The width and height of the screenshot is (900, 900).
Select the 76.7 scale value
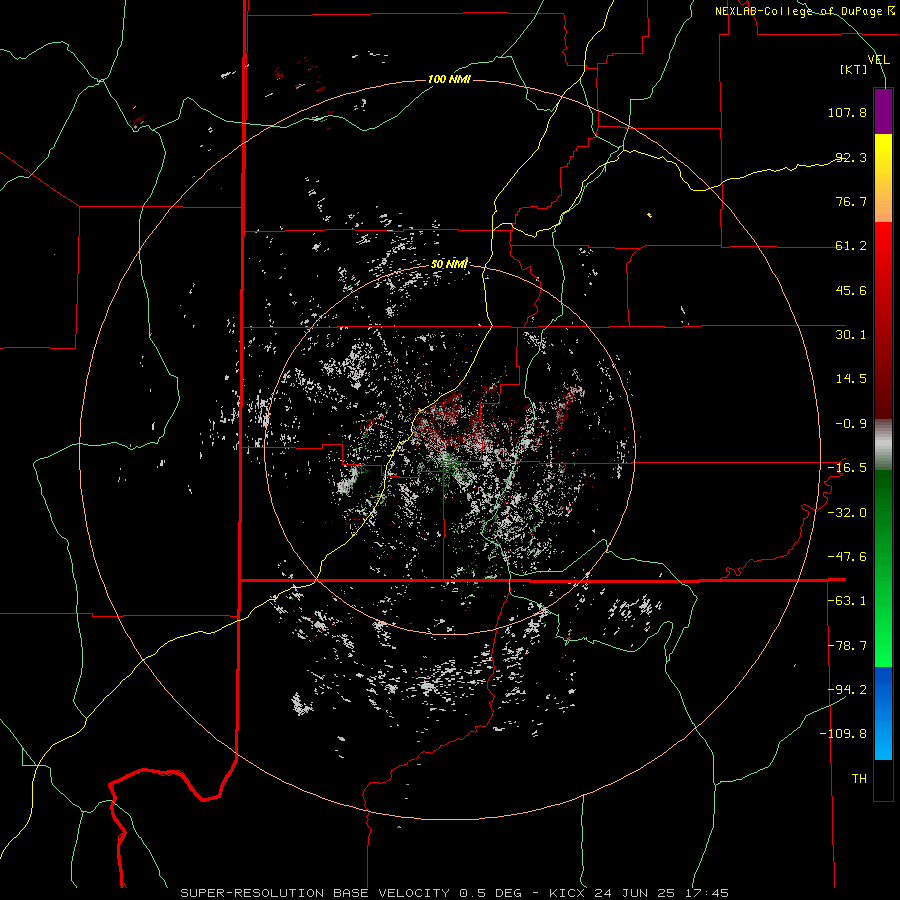(851, 201)
